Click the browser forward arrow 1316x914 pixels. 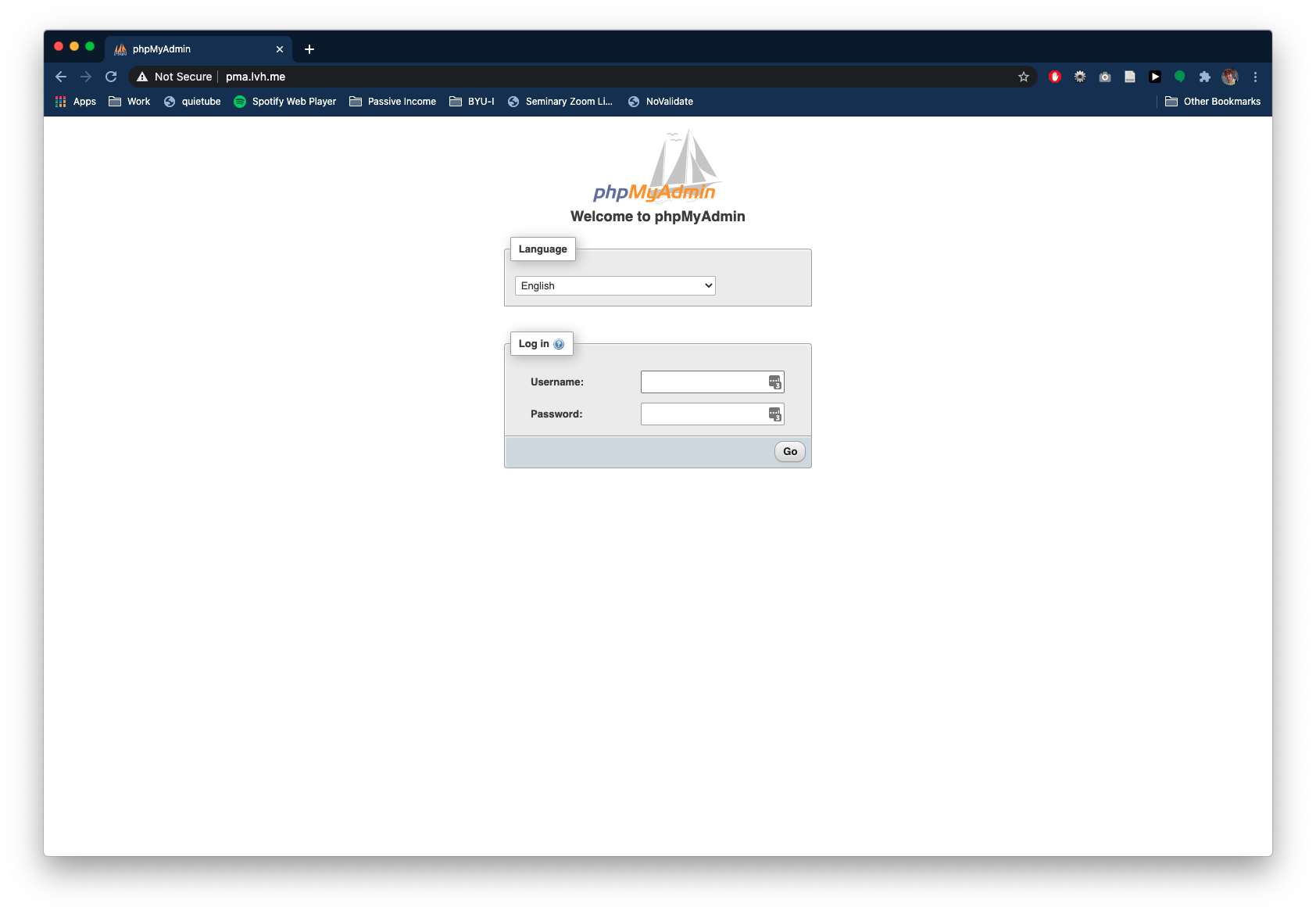coord(86,77)
